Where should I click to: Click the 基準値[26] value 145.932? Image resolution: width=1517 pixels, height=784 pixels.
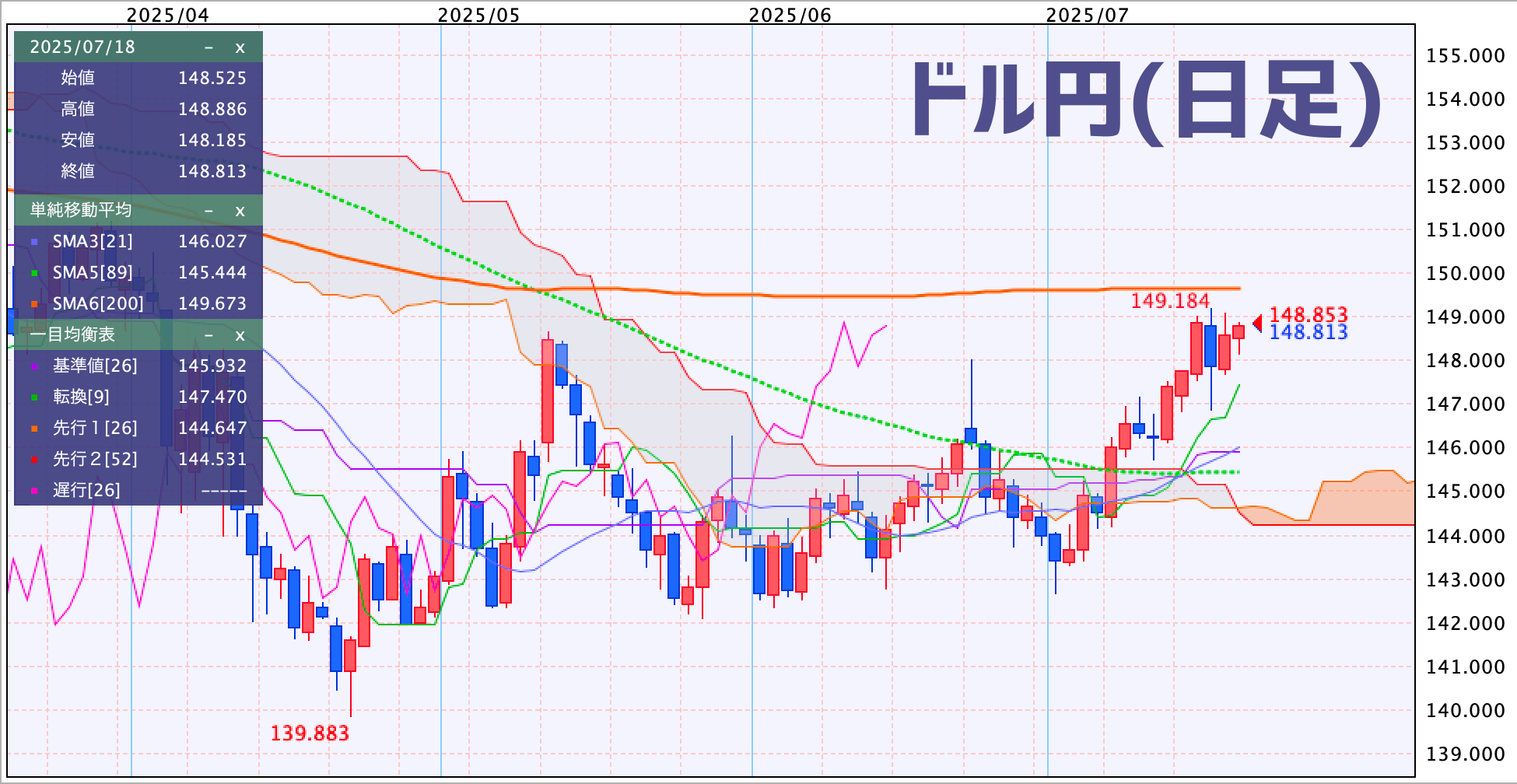click(212, 366)
